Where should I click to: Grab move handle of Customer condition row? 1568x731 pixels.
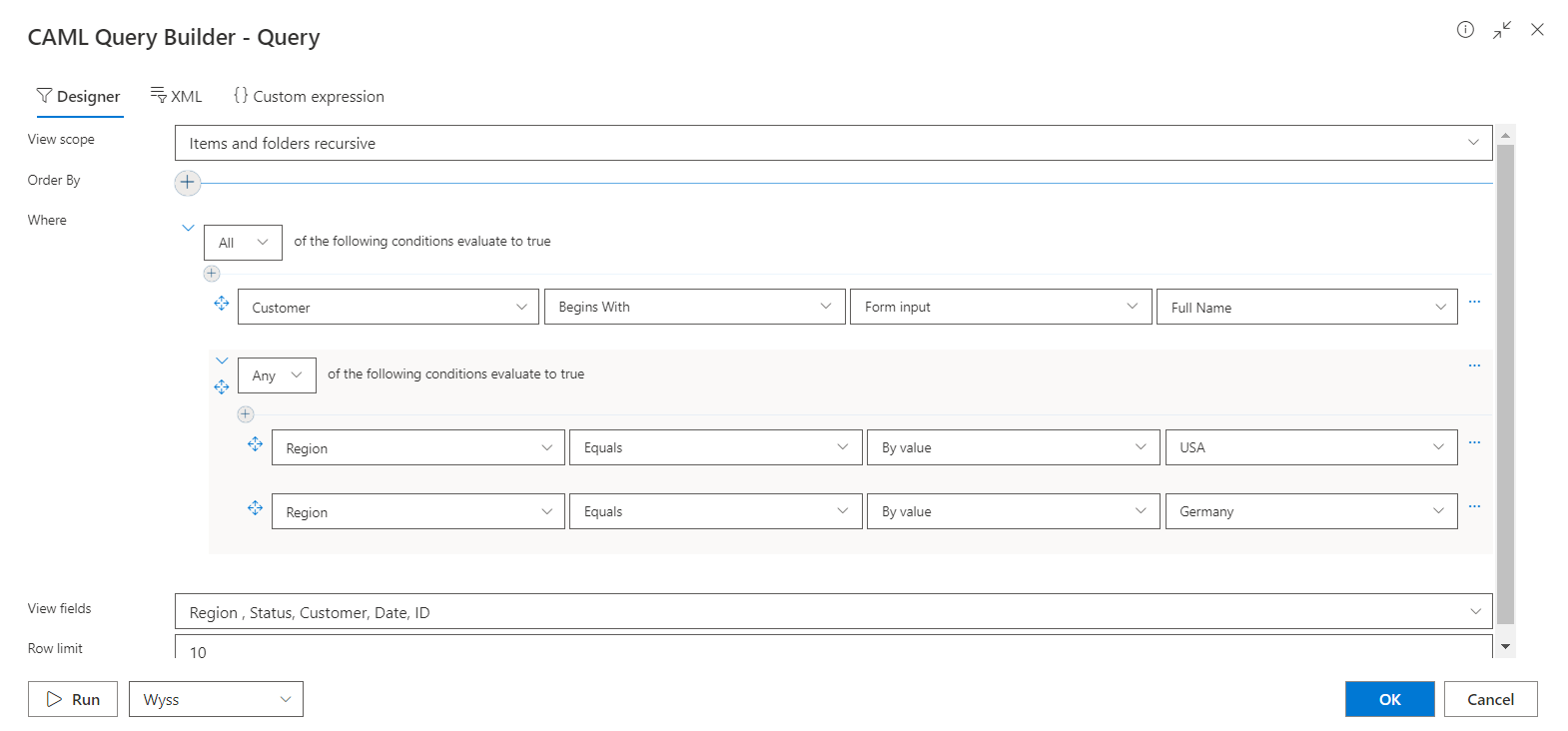222,304
